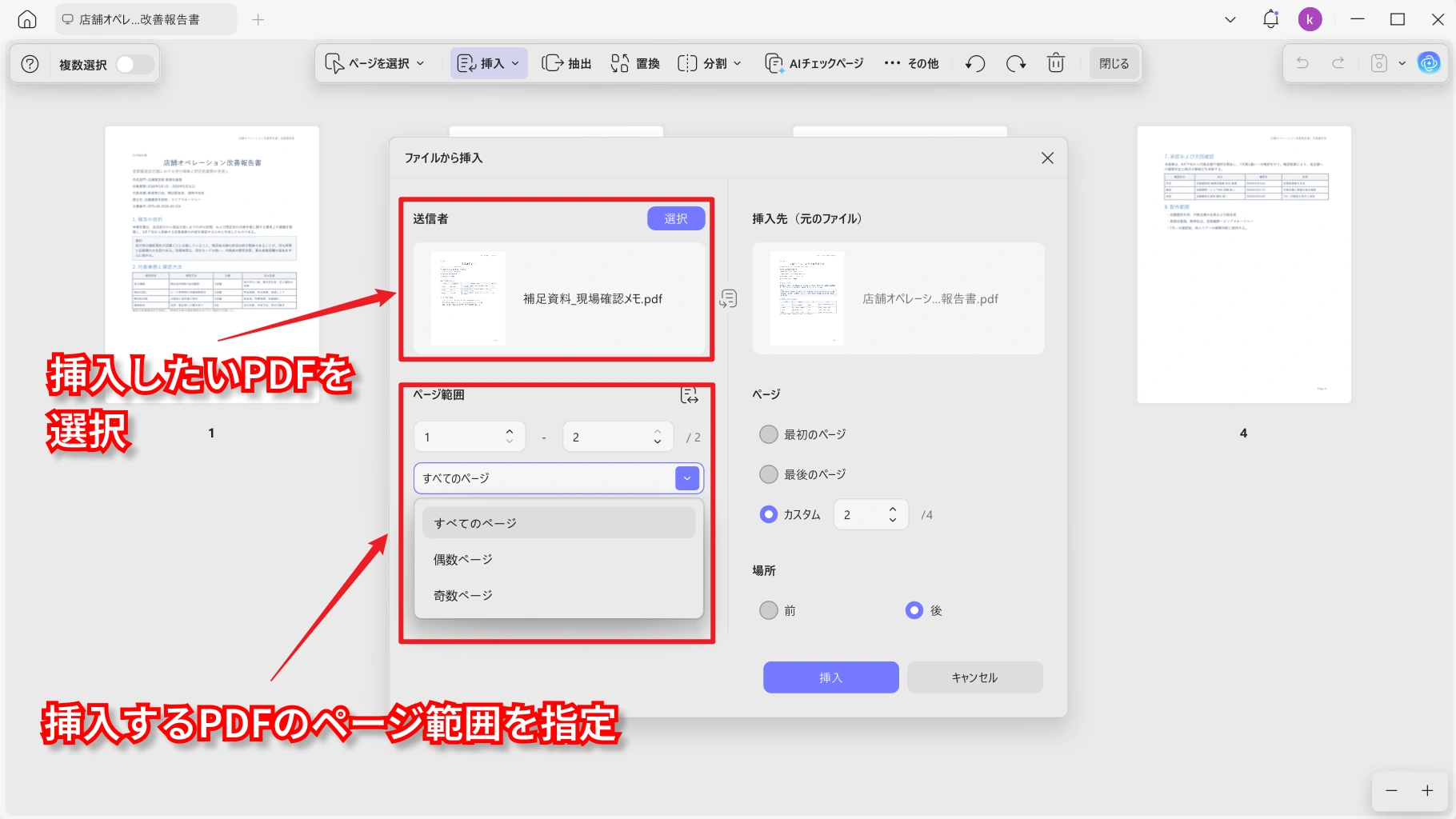
Task: Rotate pages clockwise
Action: coord(1016,63)
